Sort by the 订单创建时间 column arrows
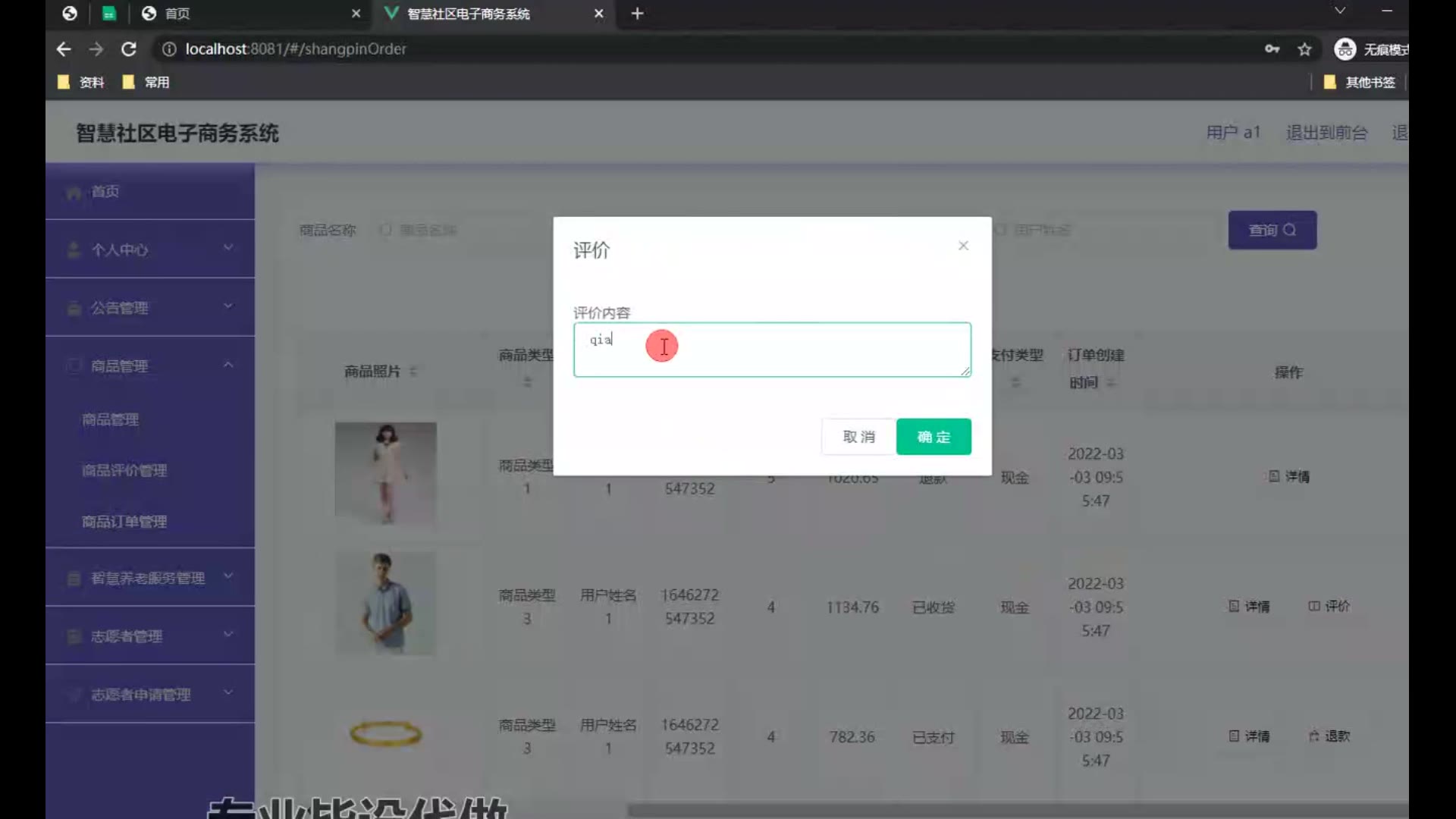 1110,383
